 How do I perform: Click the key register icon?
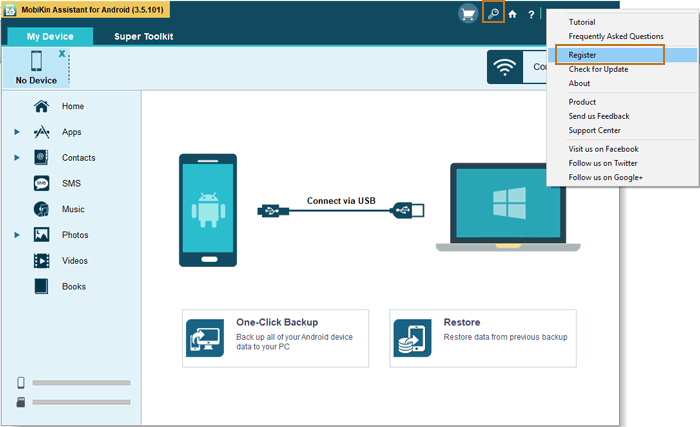493,13
